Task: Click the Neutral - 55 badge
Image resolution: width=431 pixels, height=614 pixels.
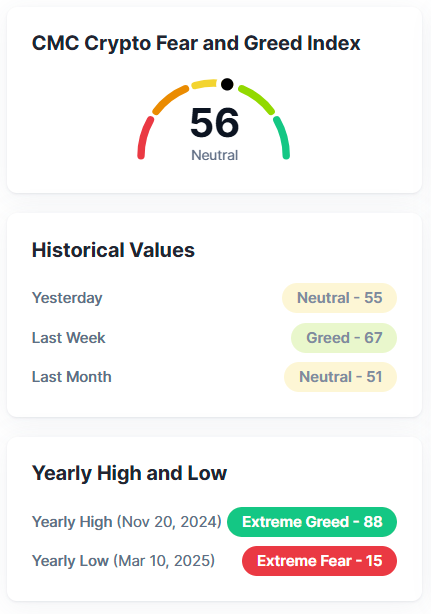Action: (339, 298)
